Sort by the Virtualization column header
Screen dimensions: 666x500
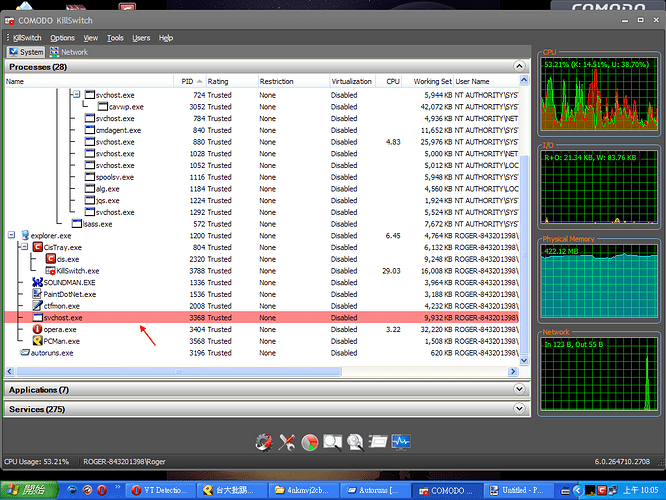tap(353, 81)
